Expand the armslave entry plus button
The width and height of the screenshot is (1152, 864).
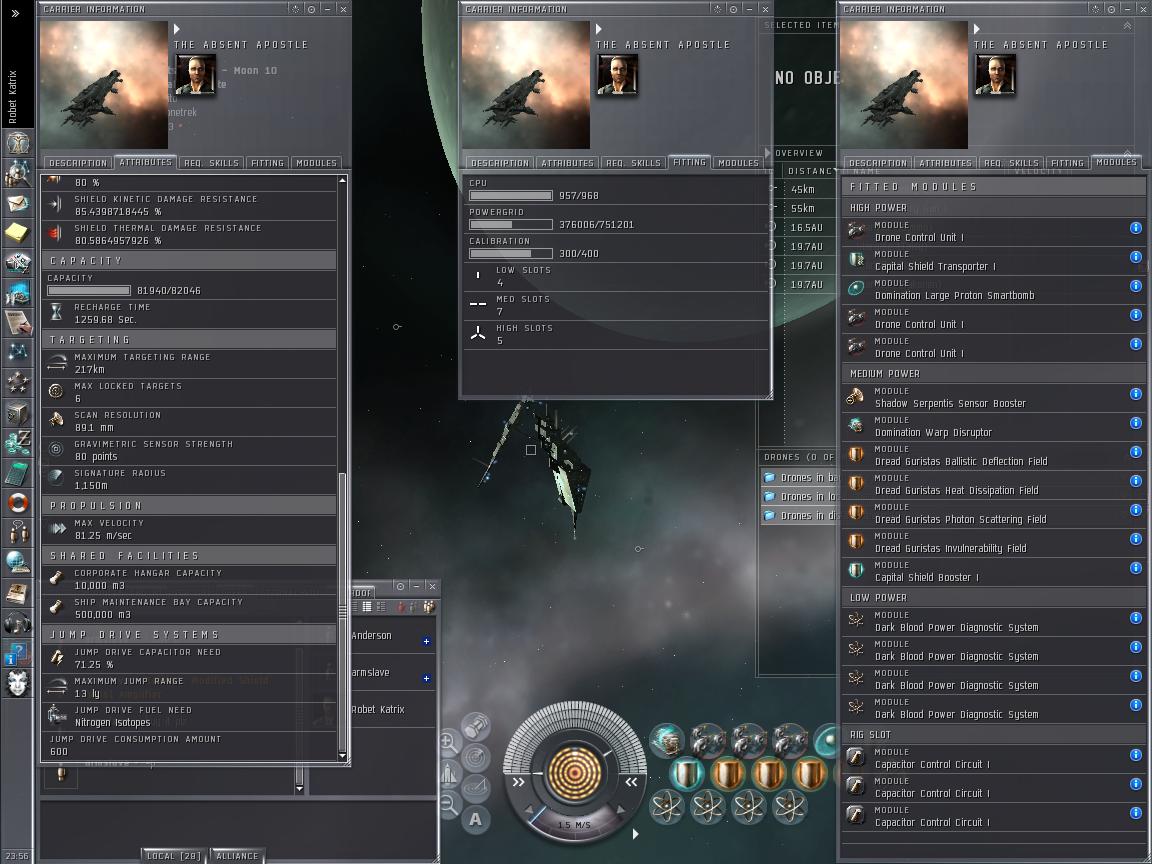pos(426,678)
